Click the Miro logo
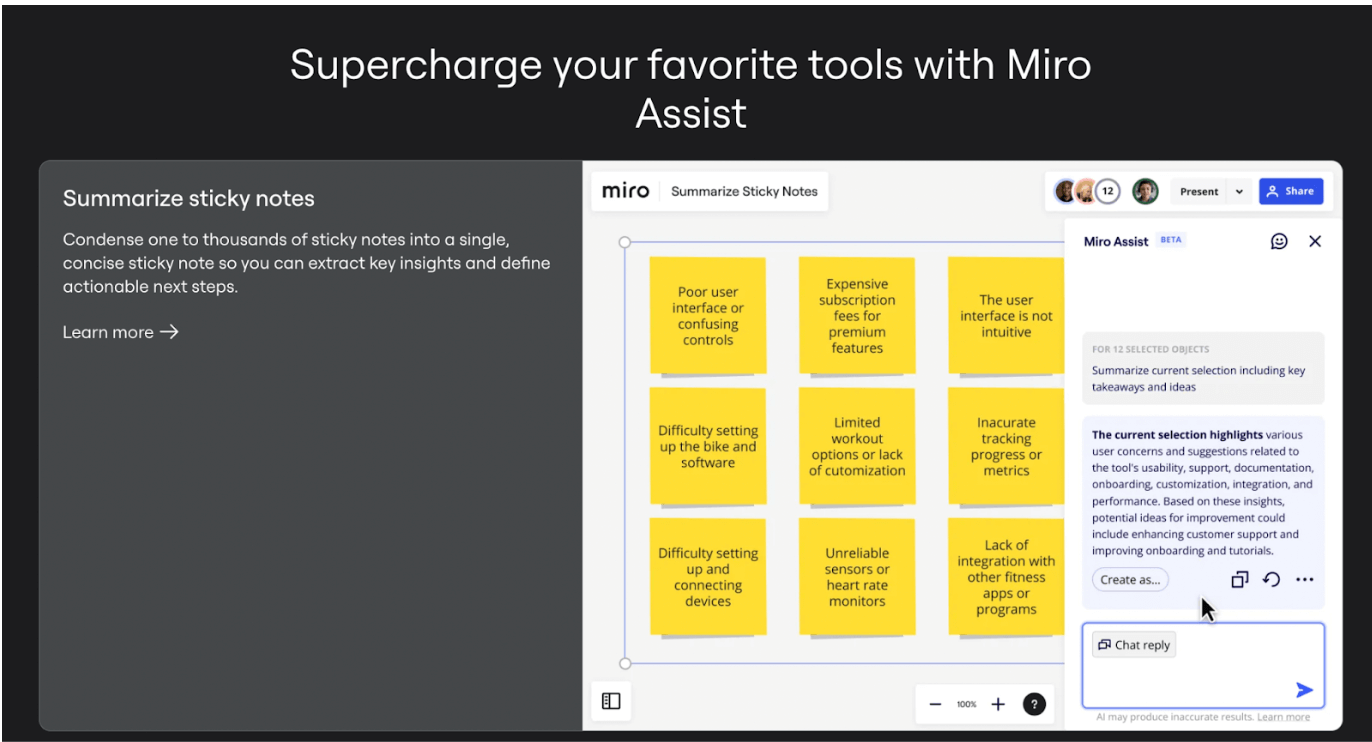This screenshot has width=1372, height=742. point(625,191)
